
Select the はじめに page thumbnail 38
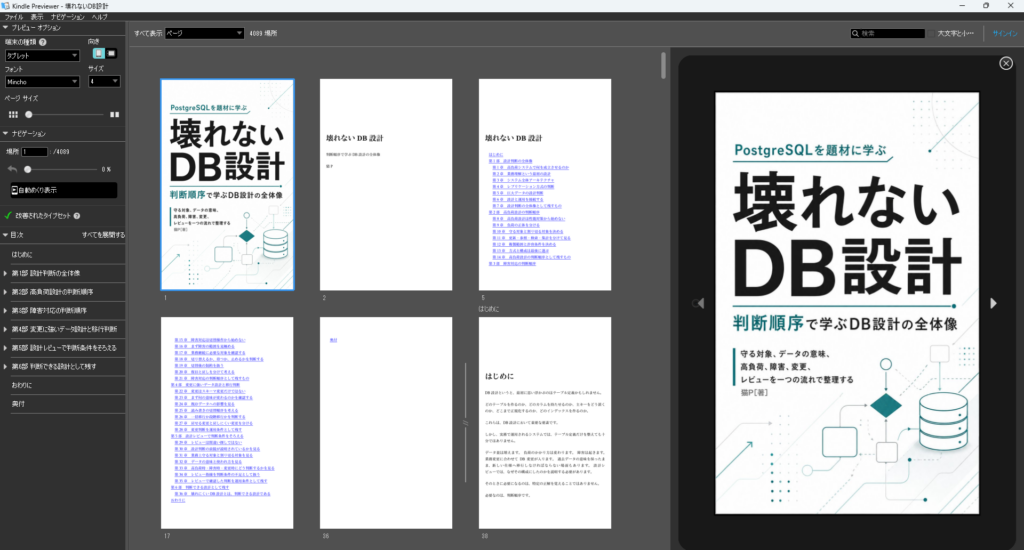(x=545, y=423)
